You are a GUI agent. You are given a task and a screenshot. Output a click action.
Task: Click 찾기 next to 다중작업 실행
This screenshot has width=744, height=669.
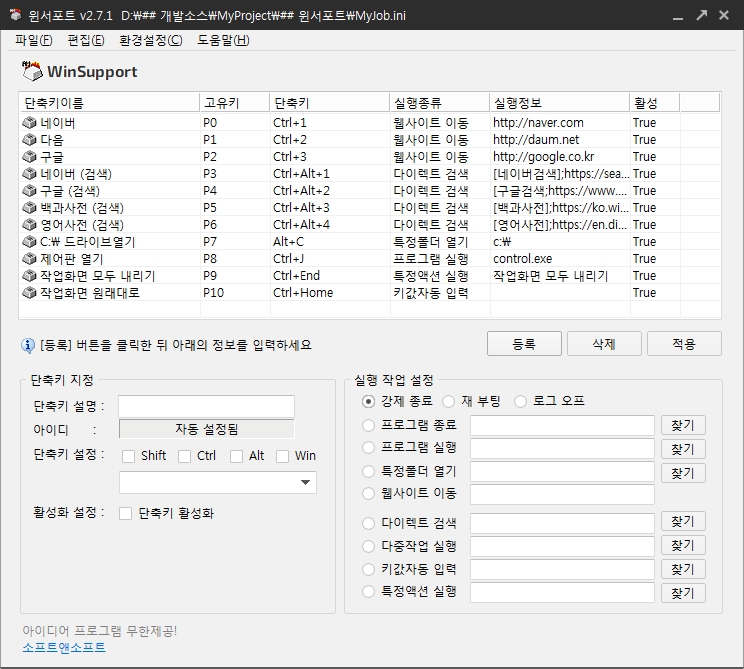[x=683, y=545]
